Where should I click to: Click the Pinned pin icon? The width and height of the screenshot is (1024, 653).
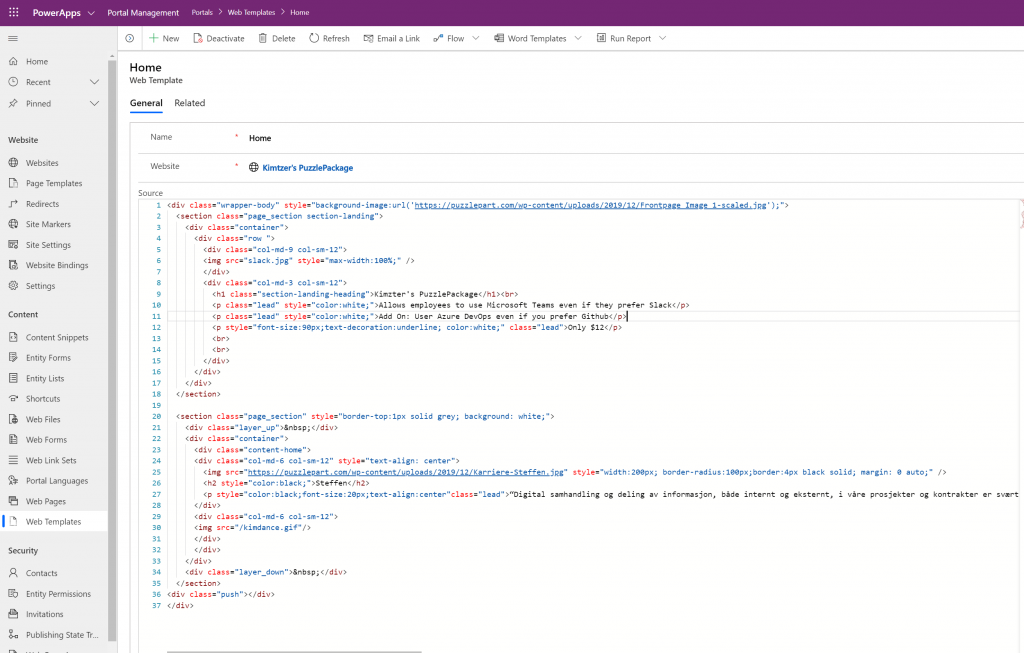click(13, 103)
